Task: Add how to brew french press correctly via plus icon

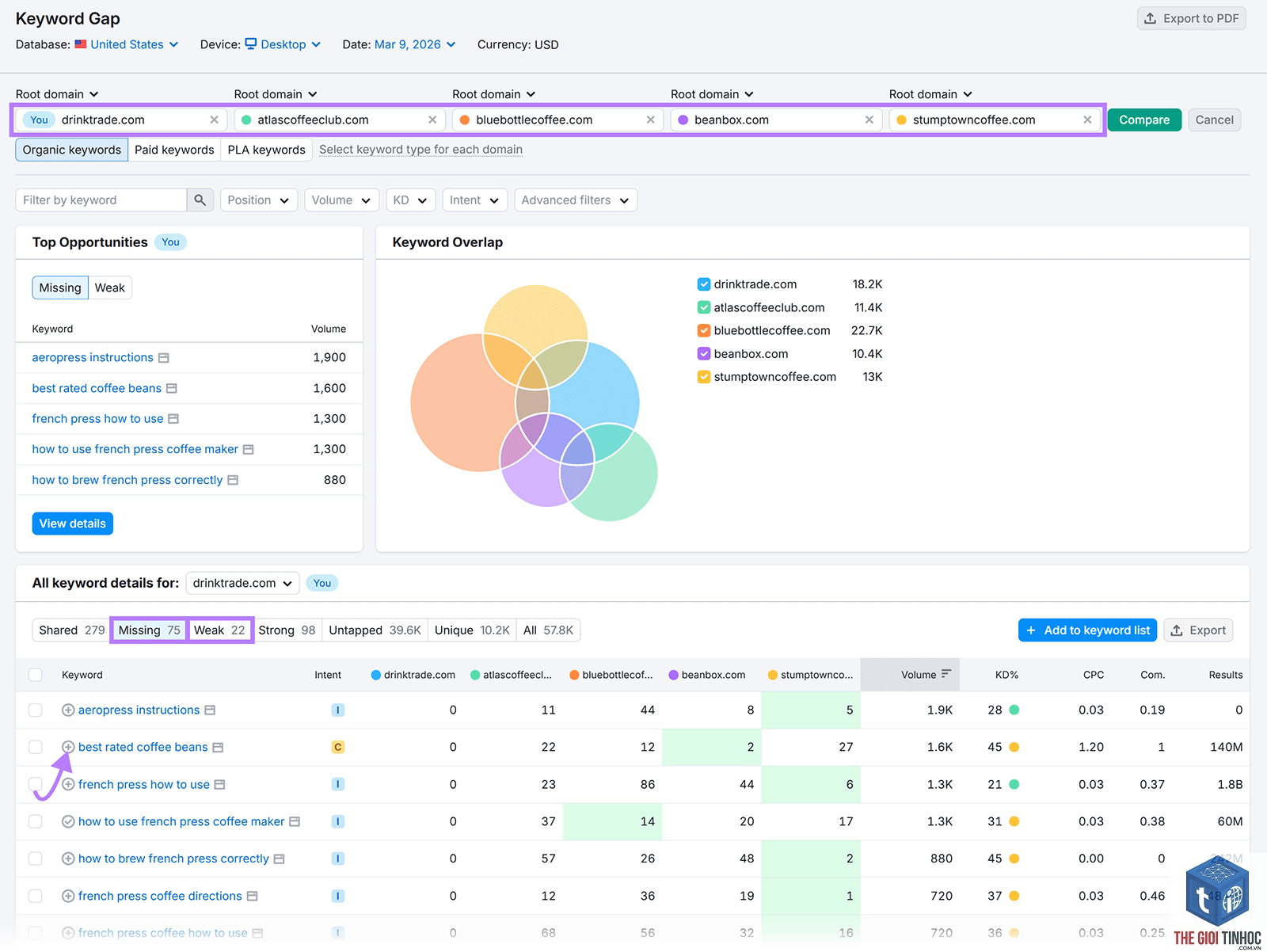Action: [68, 859]
